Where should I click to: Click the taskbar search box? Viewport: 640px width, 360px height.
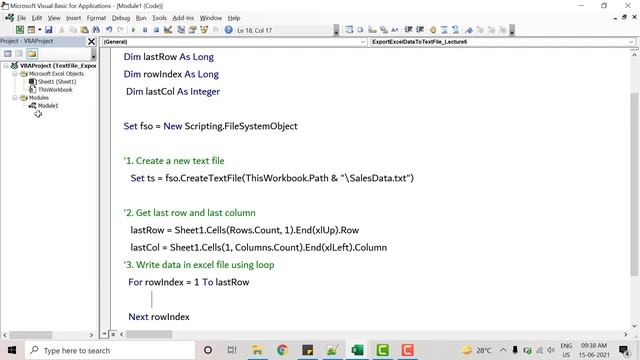pyautogui.click(x=110, y=350)
